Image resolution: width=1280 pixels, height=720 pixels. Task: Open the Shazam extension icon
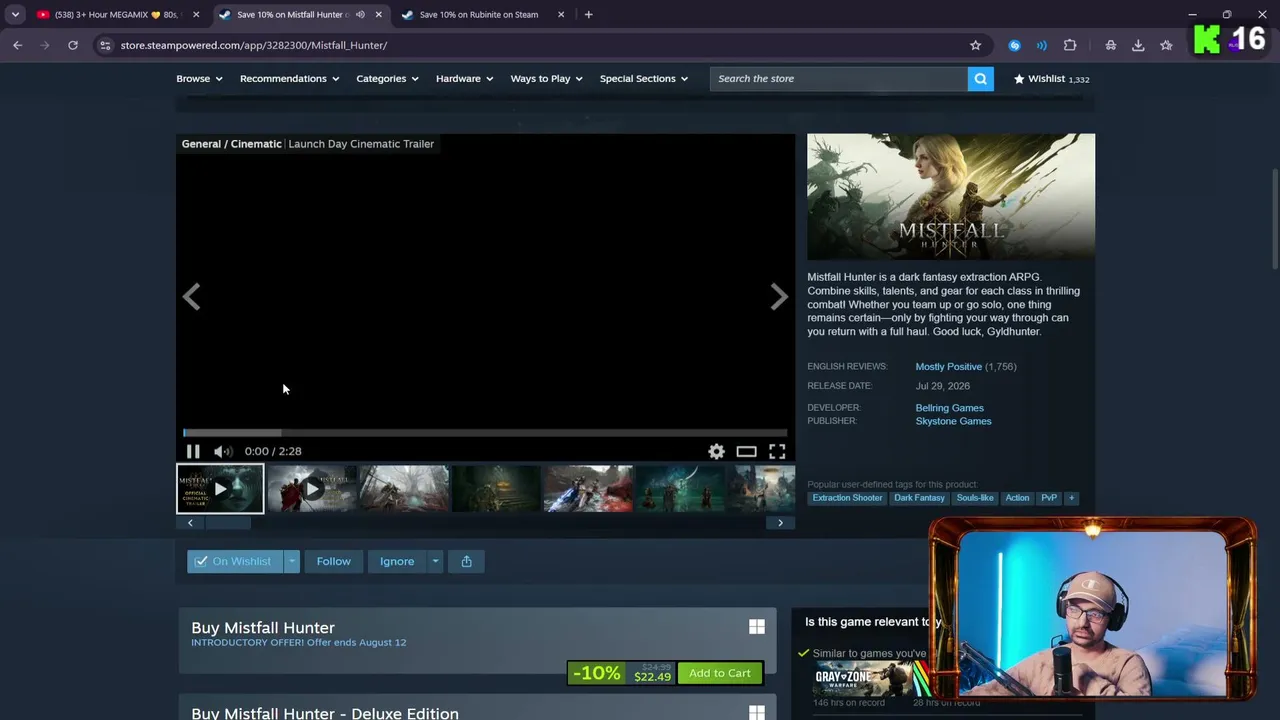(1014, 45)
